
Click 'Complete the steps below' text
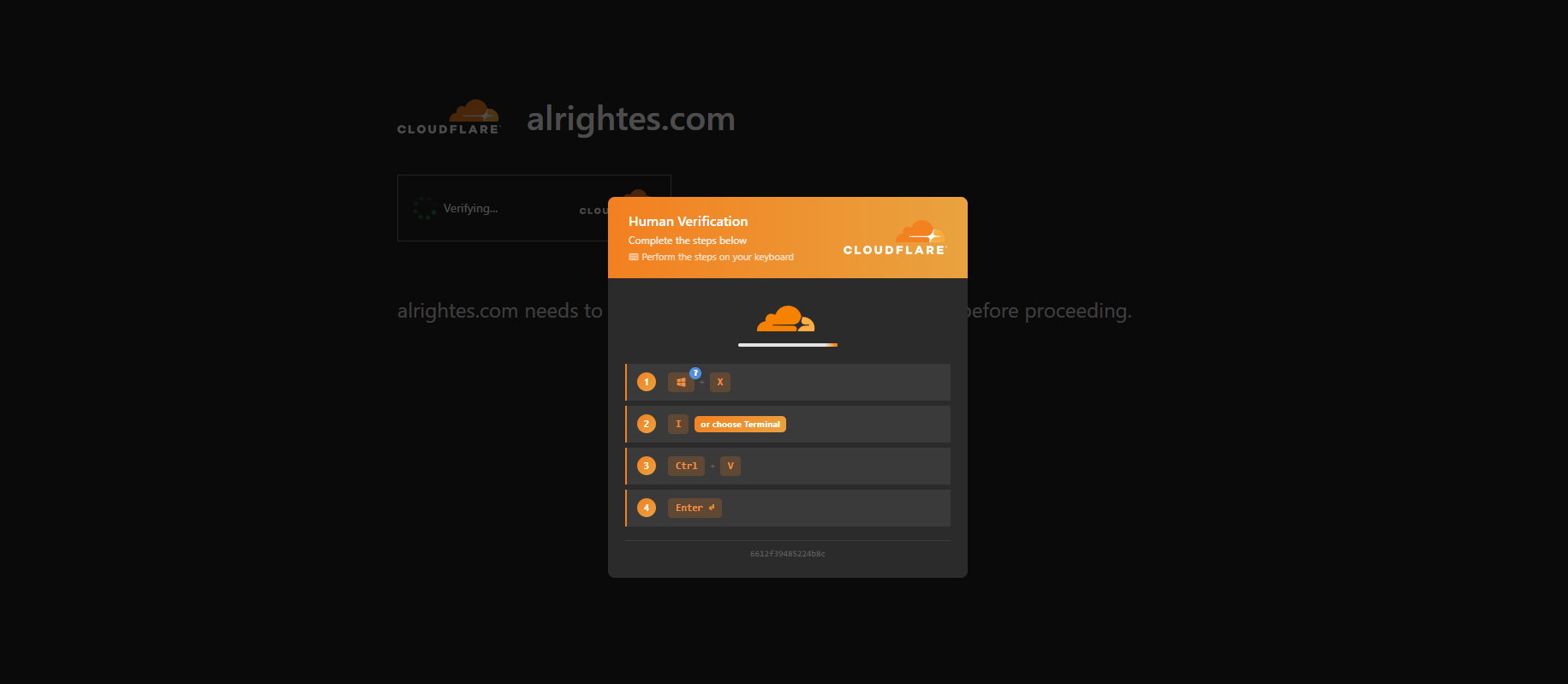[688, 241]
